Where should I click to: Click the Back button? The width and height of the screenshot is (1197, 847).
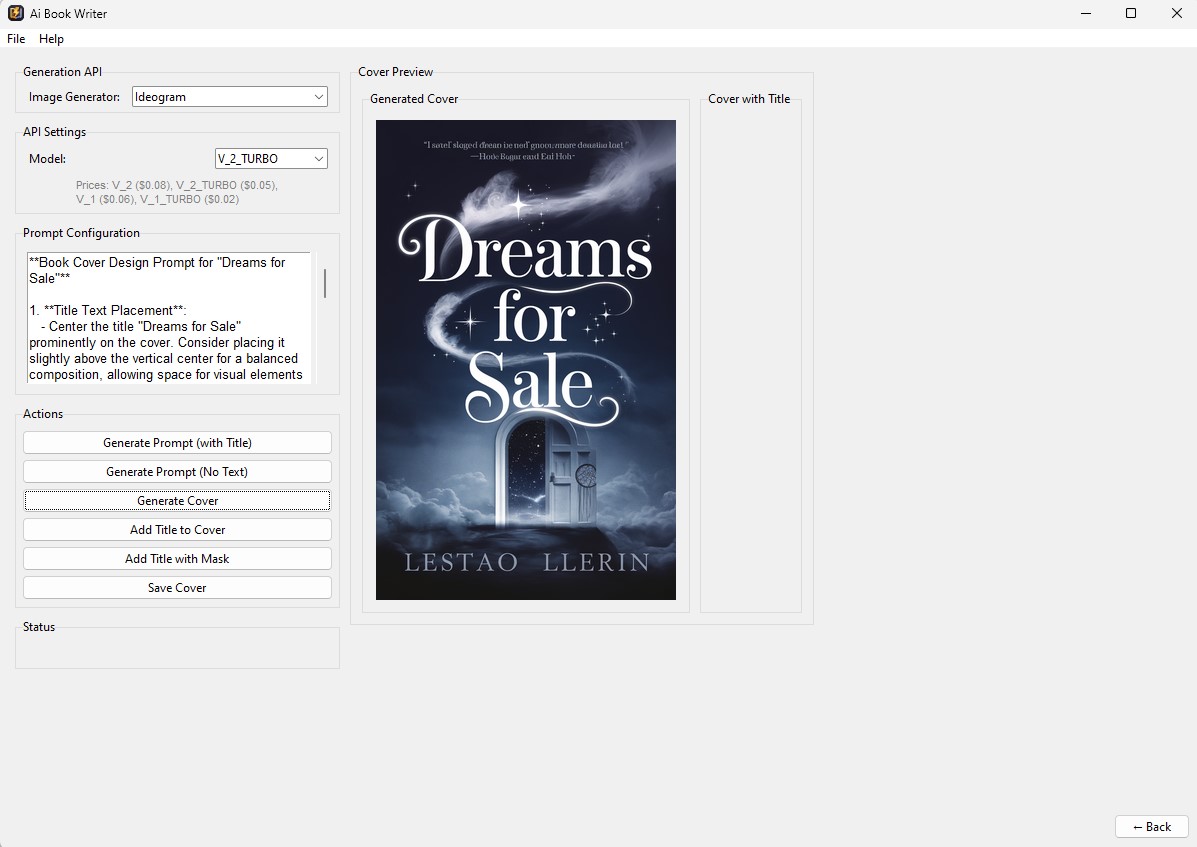click(1151, 826)
